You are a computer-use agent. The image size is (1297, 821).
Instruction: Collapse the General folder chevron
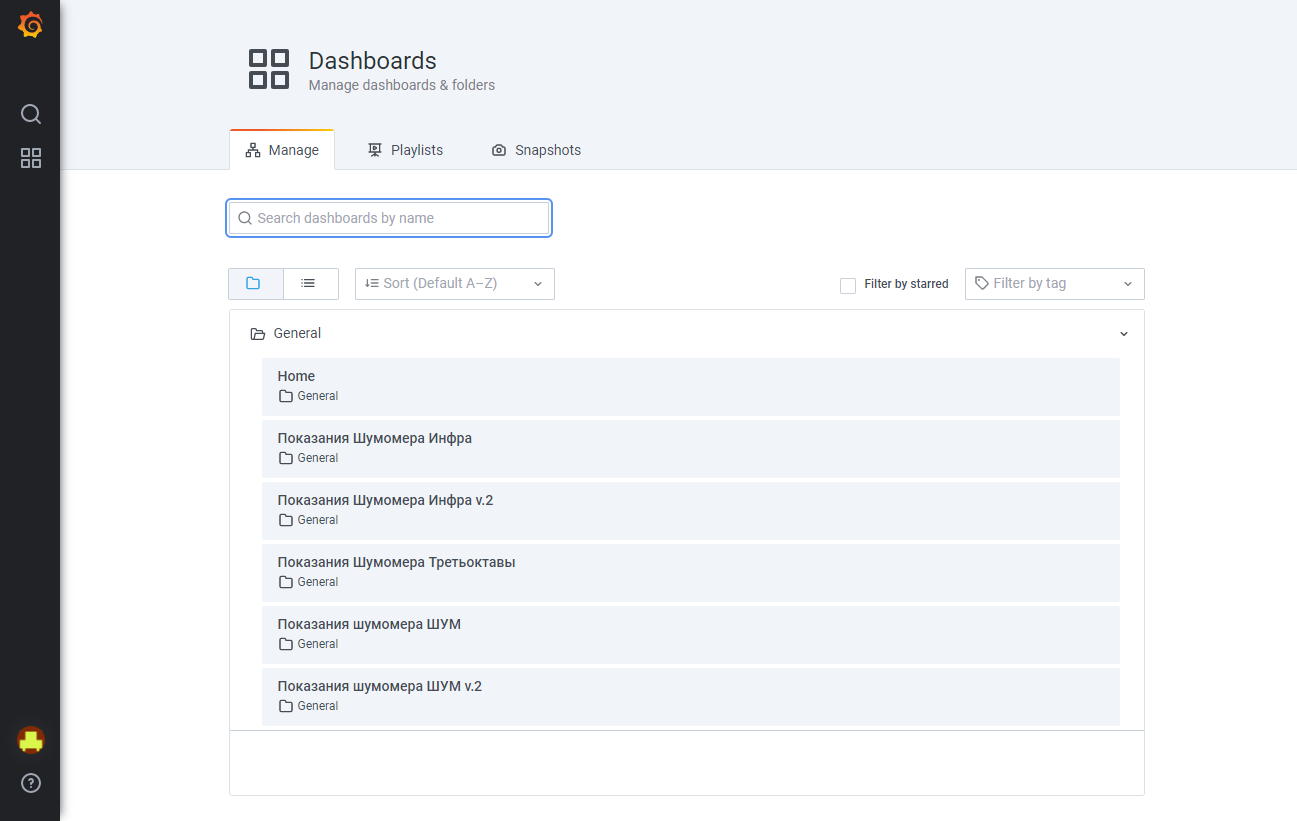(x=1123, y=334)
